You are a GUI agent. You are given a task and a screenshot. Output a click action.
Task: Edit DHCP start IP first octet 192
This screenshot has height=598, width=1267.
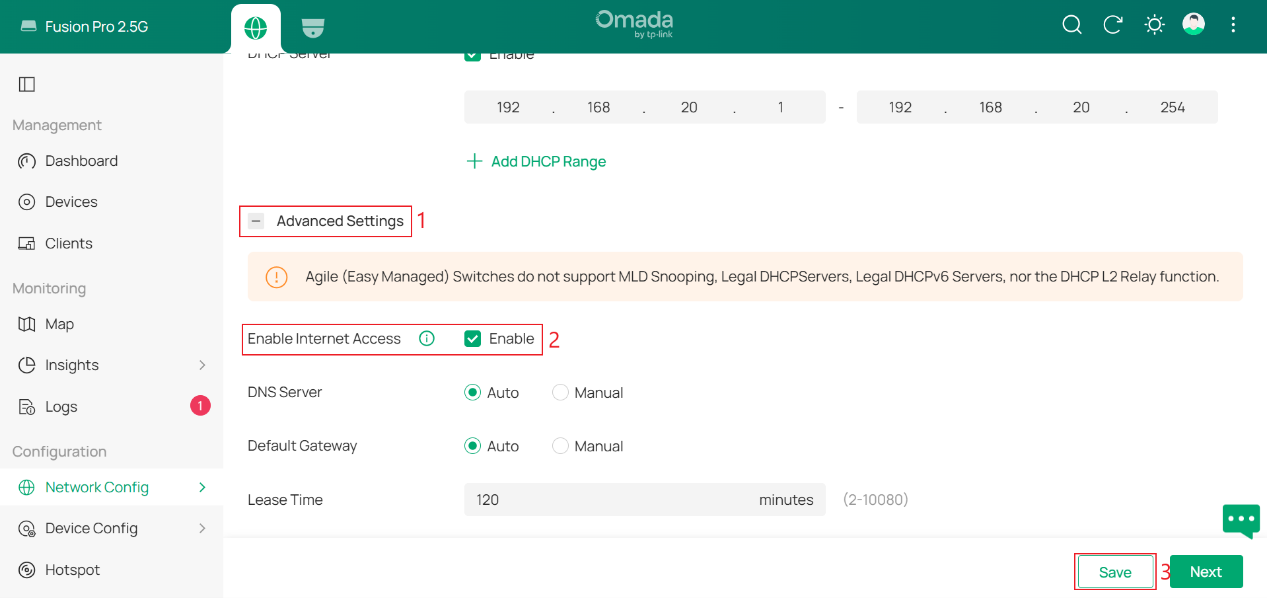tap(508, 107)
